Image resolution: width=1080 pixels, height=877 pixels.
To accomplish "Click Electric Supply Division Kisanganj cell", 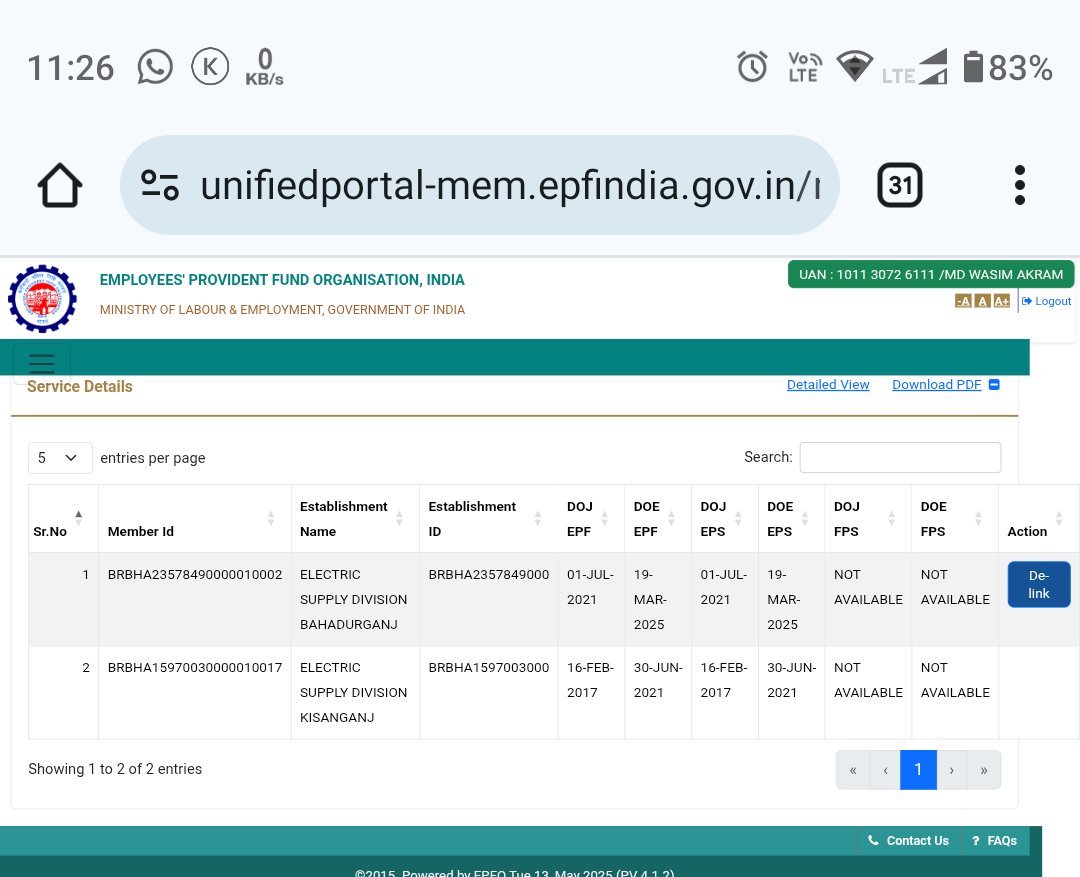I will point(353,692).
